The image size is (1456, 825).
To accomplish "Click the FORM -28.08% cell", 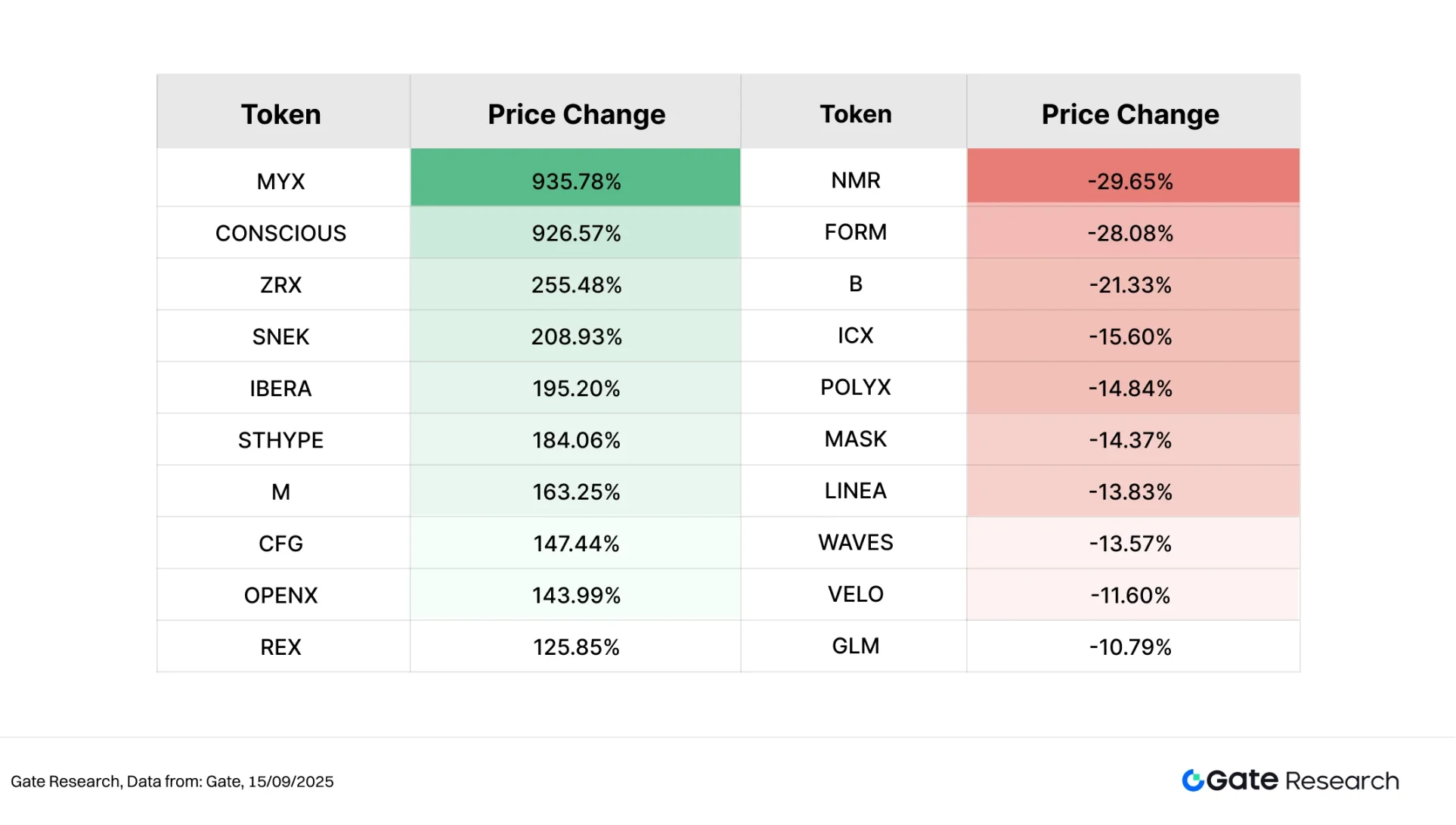I will 1130,233.
